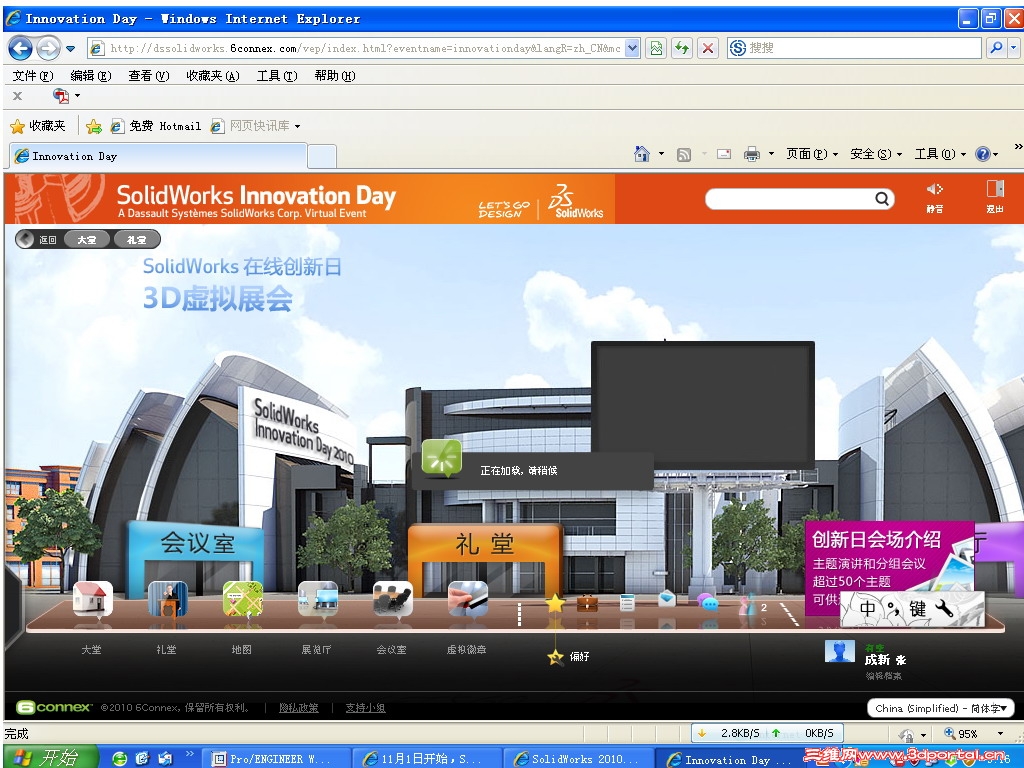Open 偏好 preferences star-wrench icon

coord(555,657)
